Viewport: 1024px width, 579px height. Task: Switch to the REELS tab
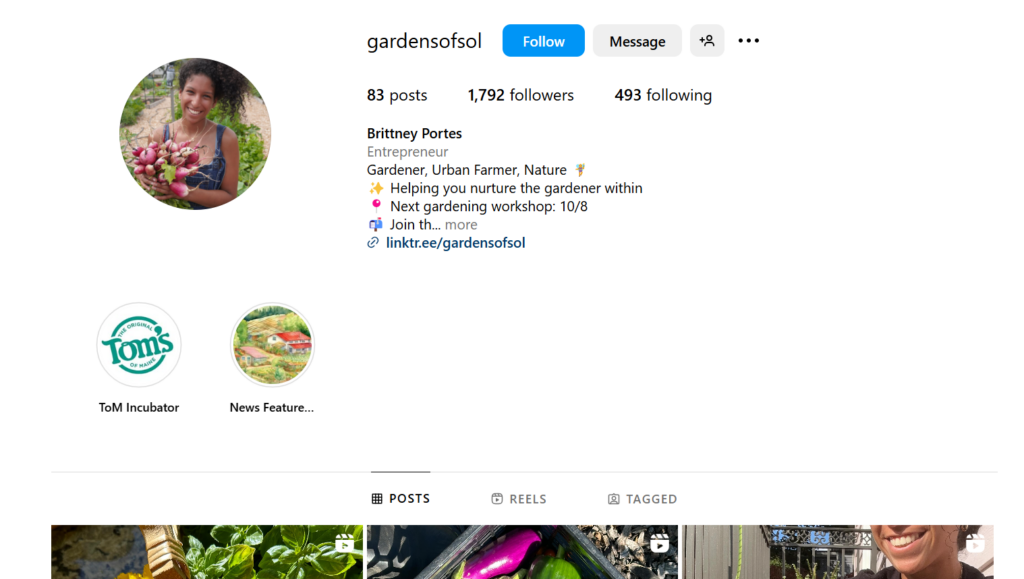519,499
